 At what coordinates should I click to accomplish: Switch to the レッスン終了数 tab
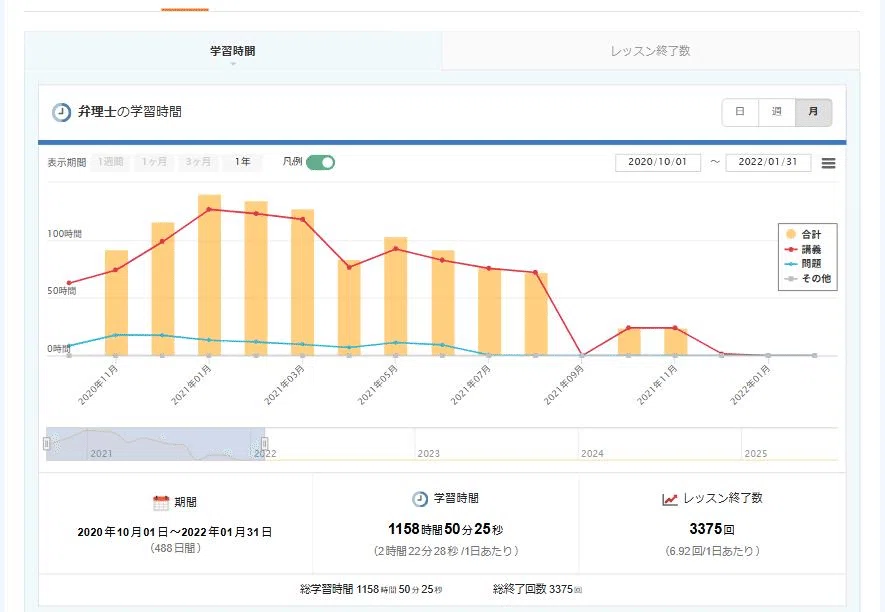[x=650, y=51]
